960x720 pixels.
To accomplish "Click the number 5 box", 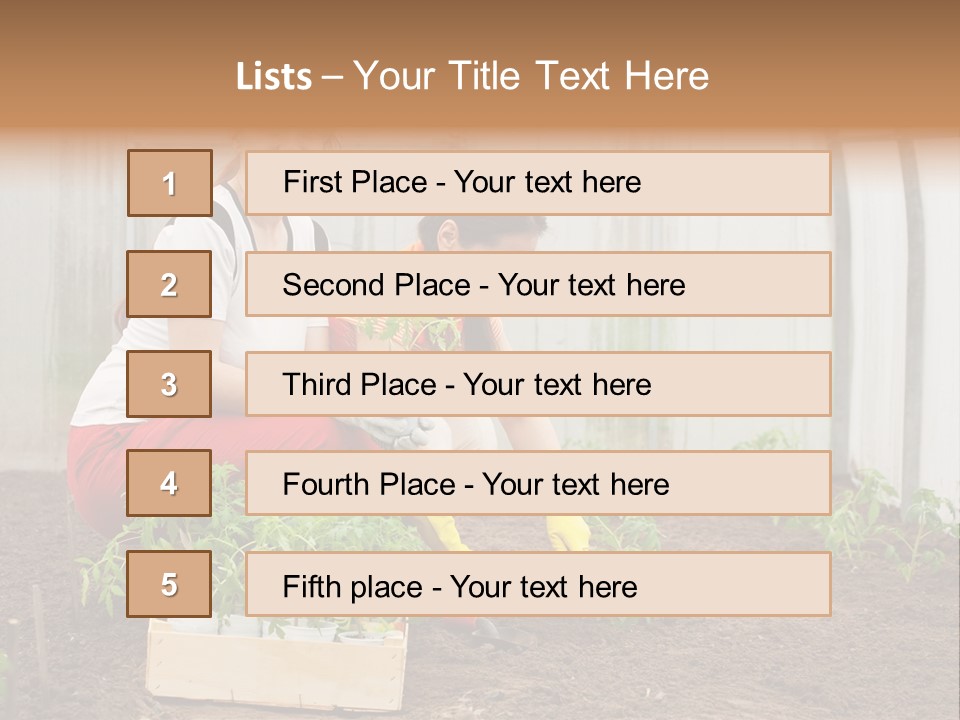I will [169, 583].
